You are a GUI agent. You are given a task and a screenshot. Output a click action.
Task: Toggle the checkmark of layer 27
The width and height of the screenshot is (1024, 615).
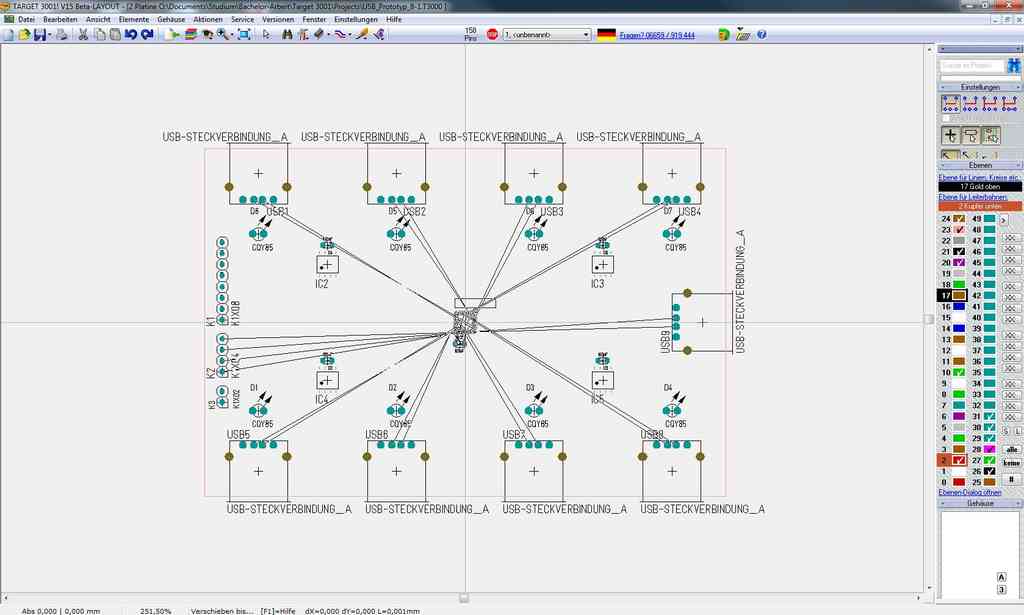click(x=989, y=460)
